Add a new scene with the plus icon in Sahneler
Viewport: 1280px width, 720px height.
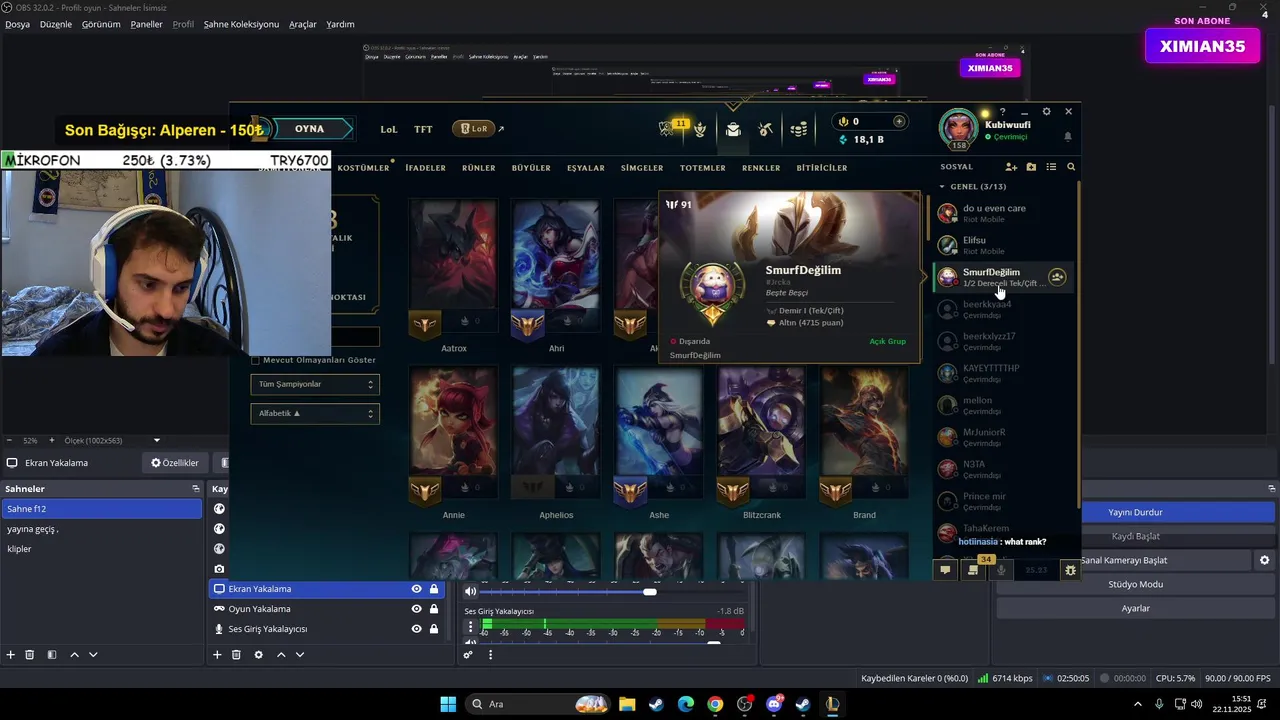click(x=11, y=655)
